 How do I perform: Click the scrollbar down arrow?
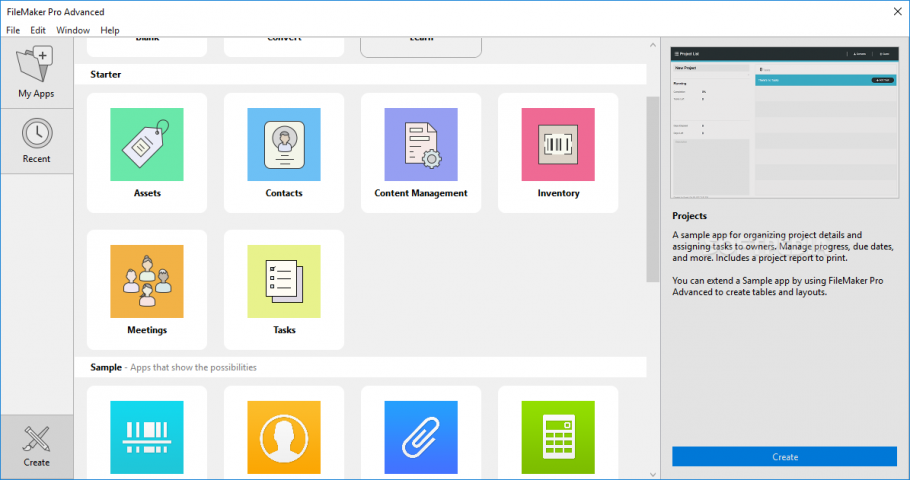coord(653,474)
